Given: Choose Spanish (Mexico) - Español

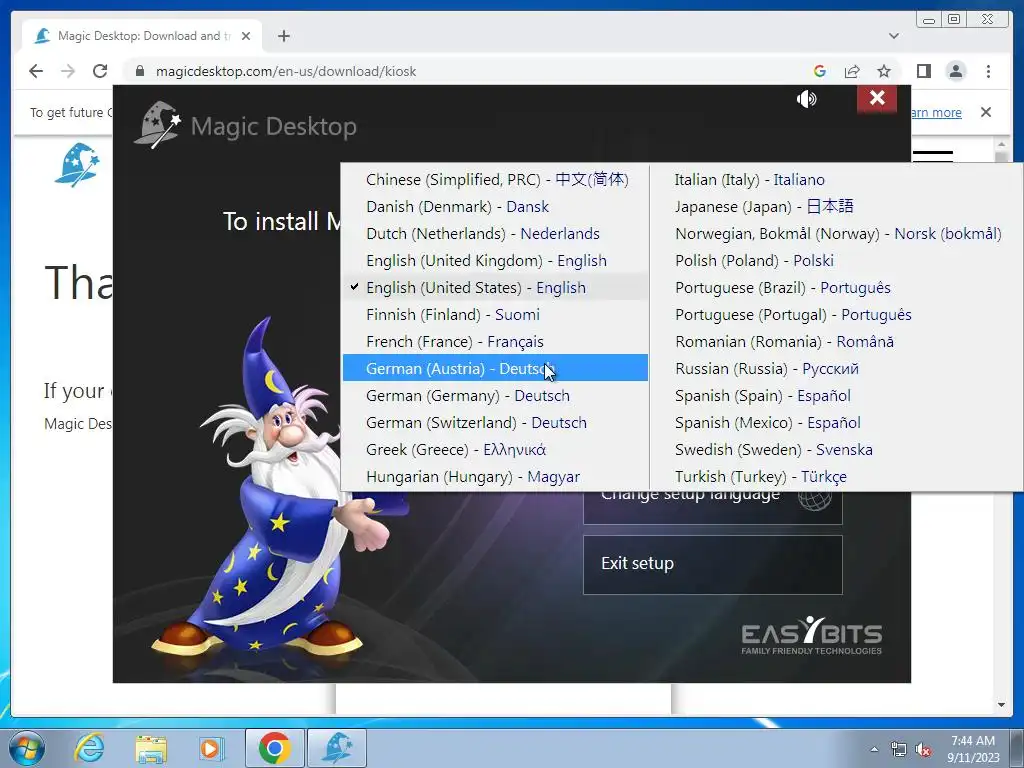Looking at the screenshot, I should (x=837, y=423).
